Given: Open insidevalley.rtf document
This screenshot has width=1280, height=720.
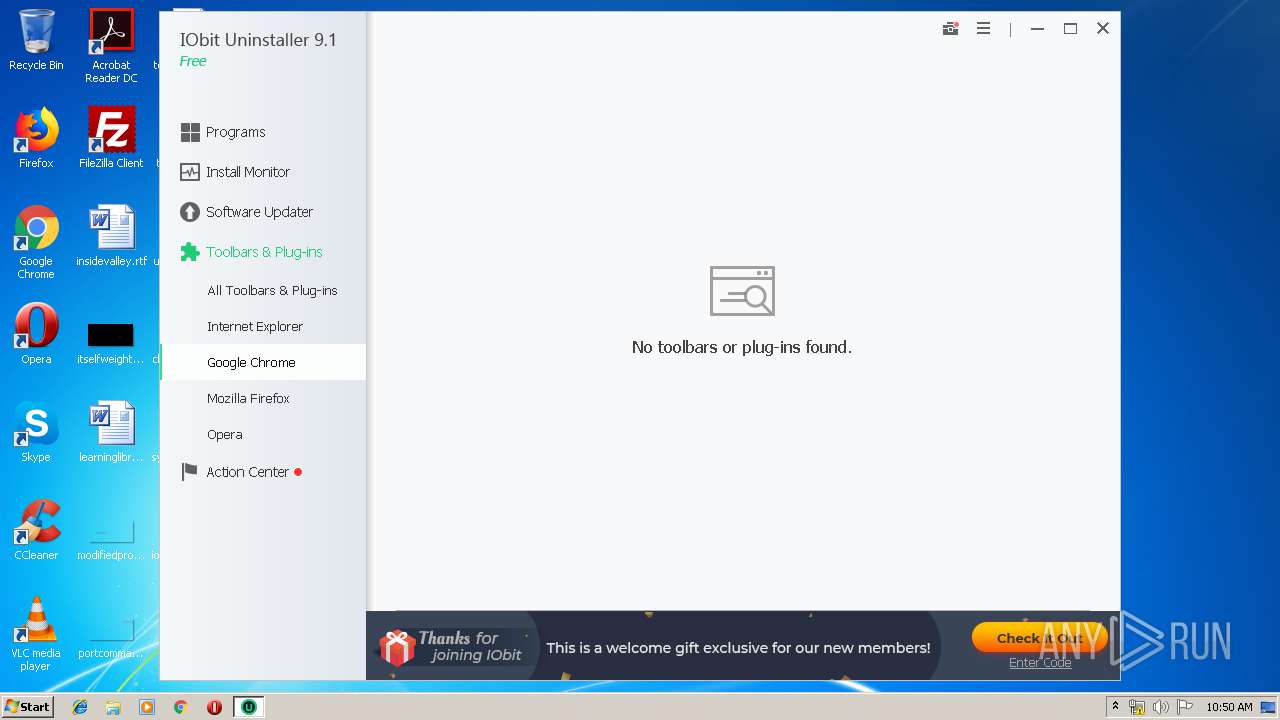Looking at the screenshot, I should coord(111,236).
